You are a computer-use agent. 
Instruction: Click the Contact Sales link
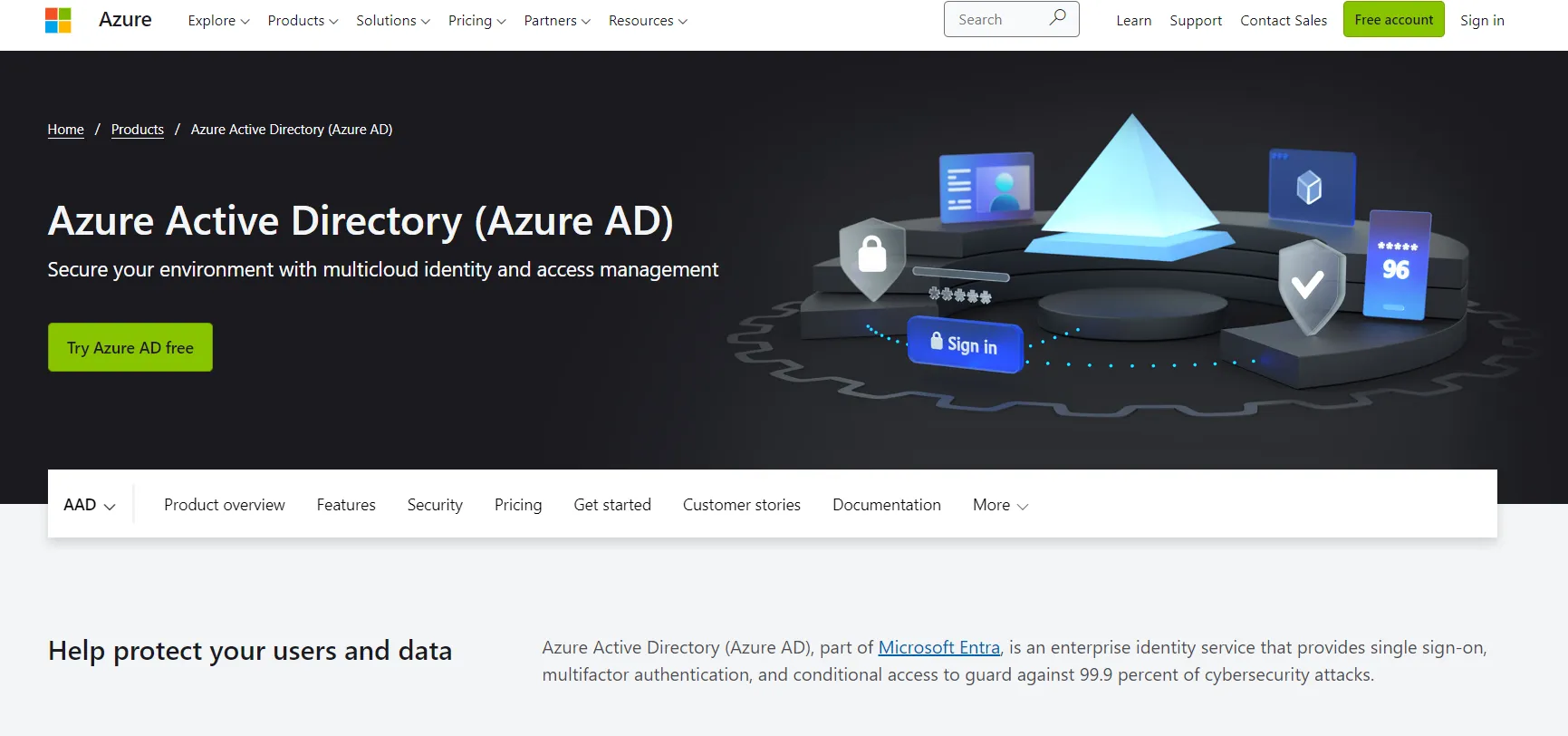click(x=1284, y=20)
